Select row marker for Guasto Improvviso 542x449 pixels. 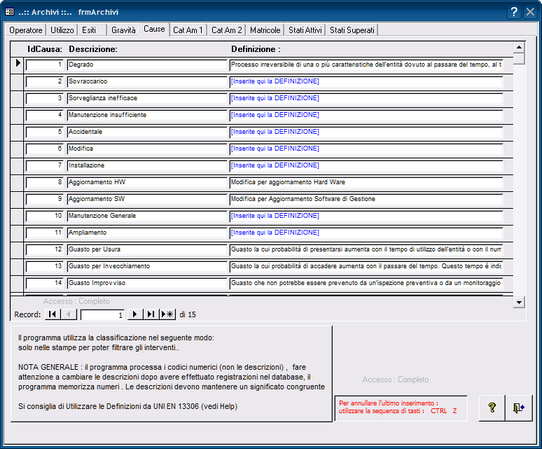click(x=17, y=283)
